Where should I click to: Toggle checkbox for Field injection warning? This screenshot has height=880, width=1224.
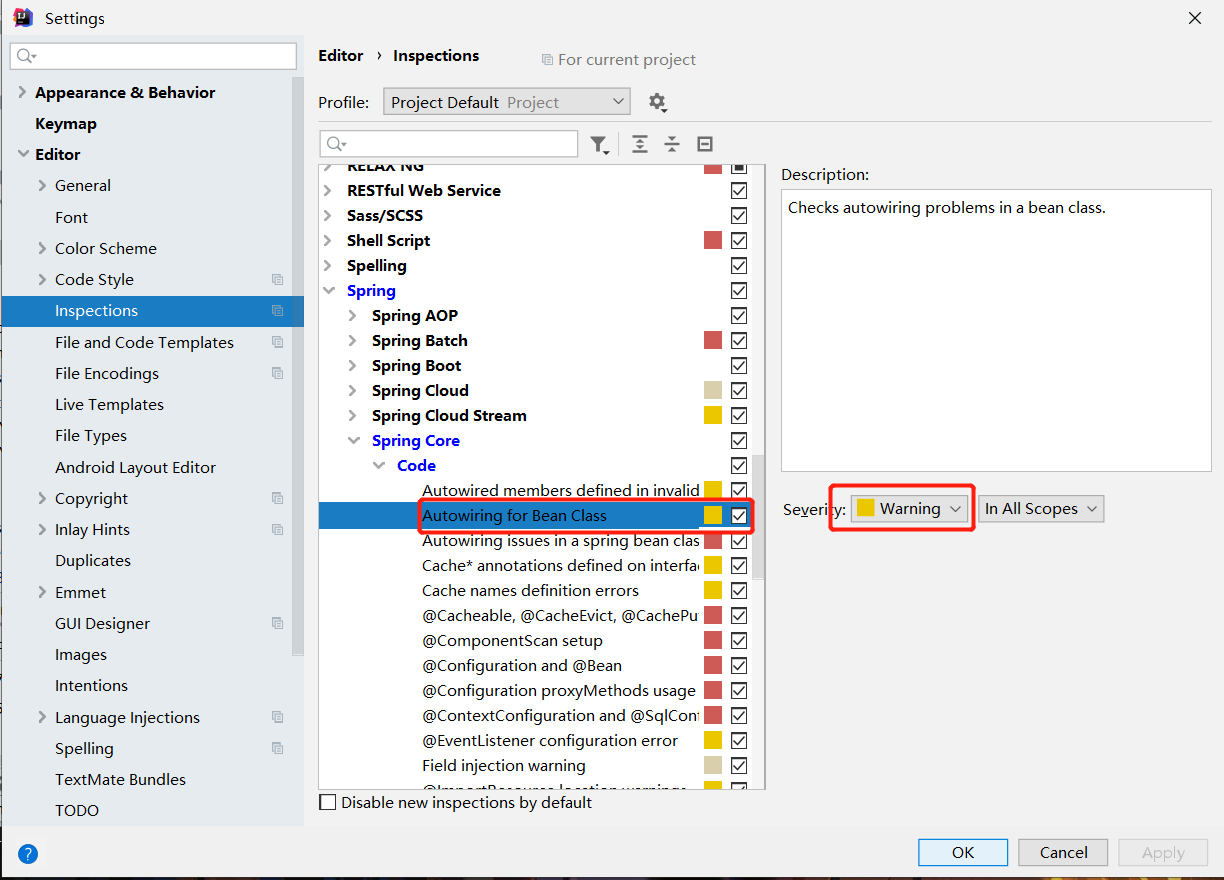(x=739, y=765)
